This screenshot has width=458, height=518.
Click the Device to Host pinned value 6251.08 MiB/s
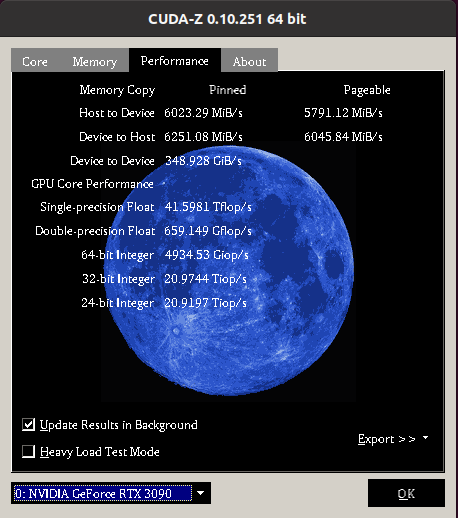203,137
